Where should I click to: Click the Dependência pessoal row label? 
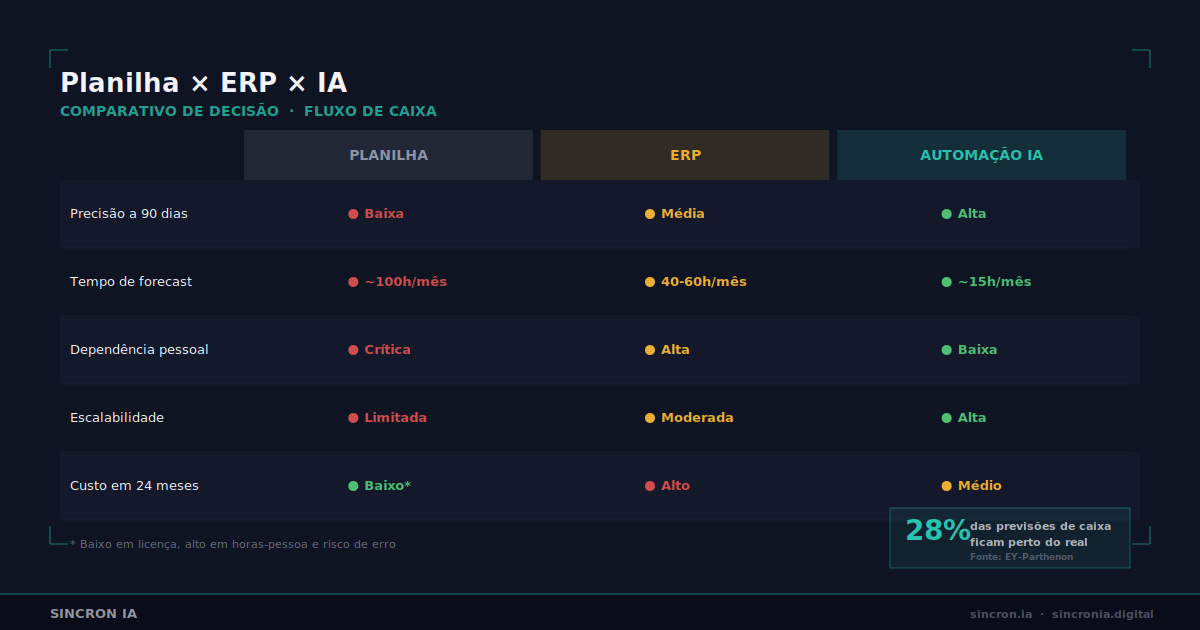click(x=139, y=350)
